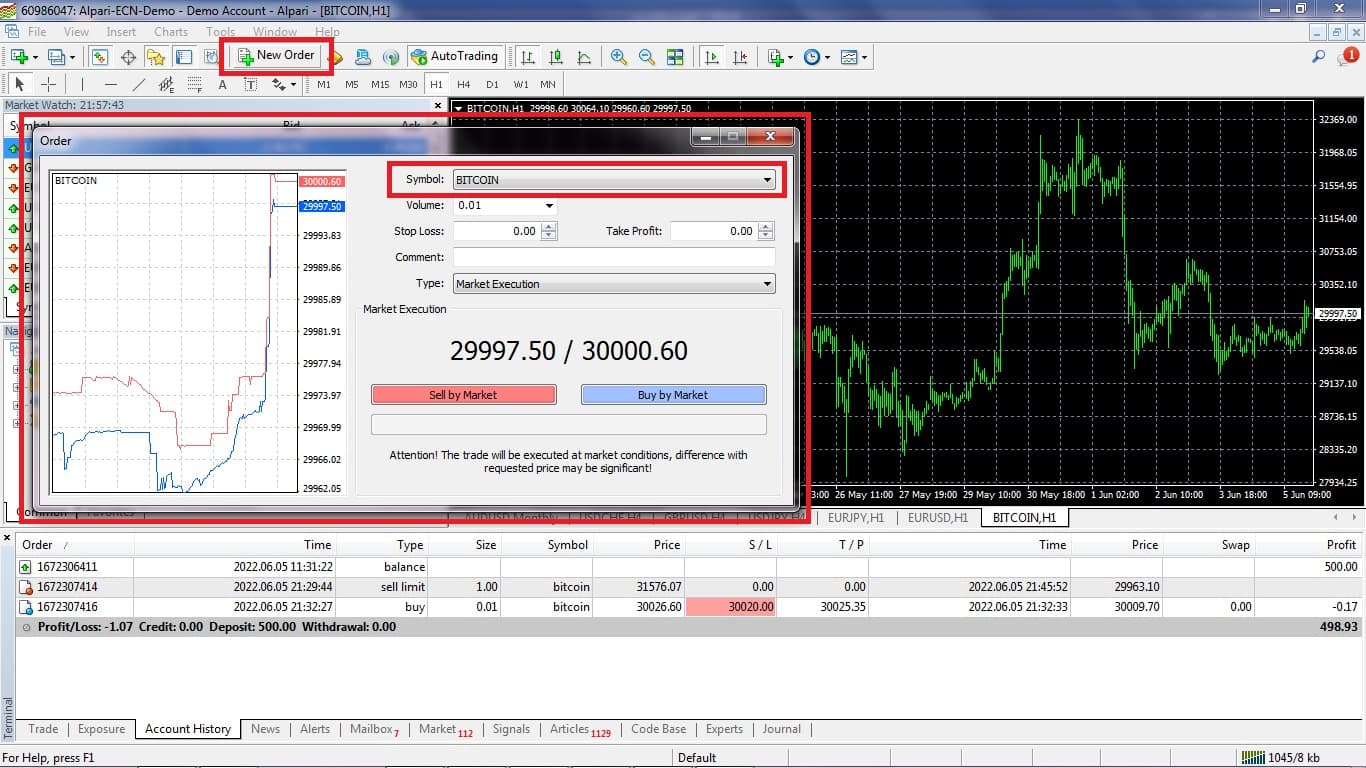The width and height of the screenshot is (1366, 768).
Task: Switch chart to line chart icon
Action: point(584,57)
